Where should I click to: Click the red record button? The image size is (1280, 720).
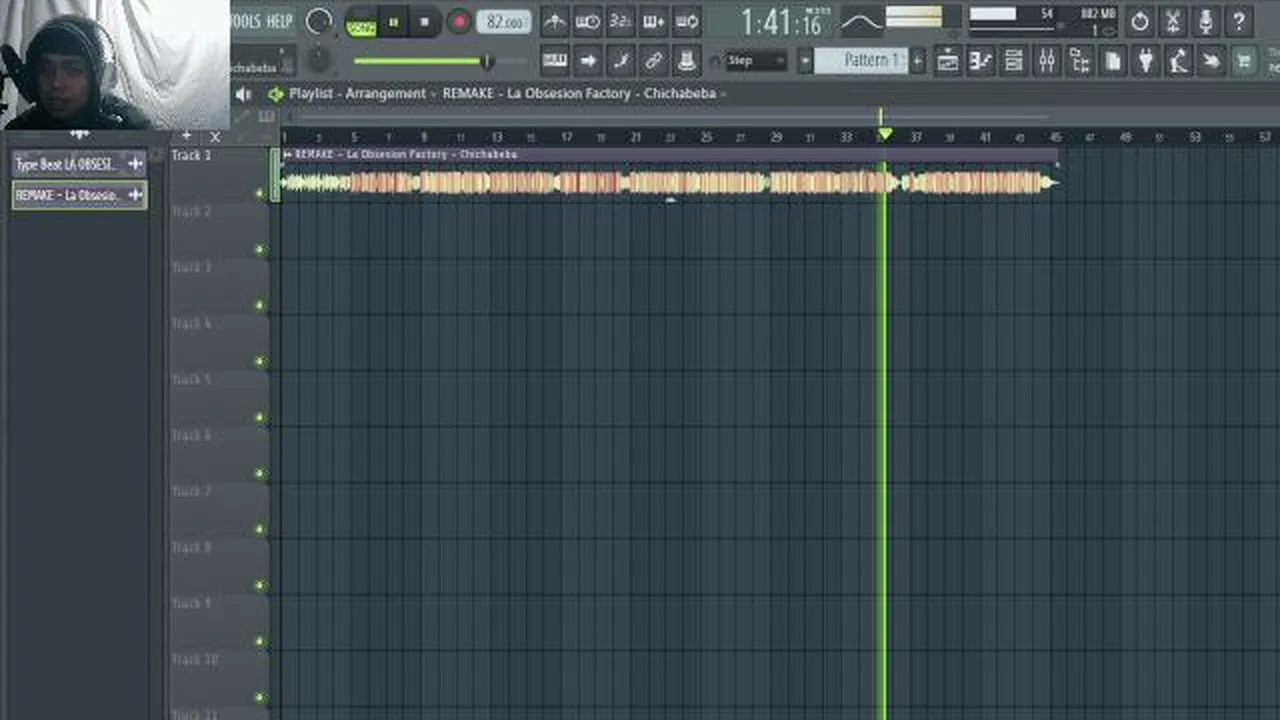pyautogui.click(x=459, y=22)
